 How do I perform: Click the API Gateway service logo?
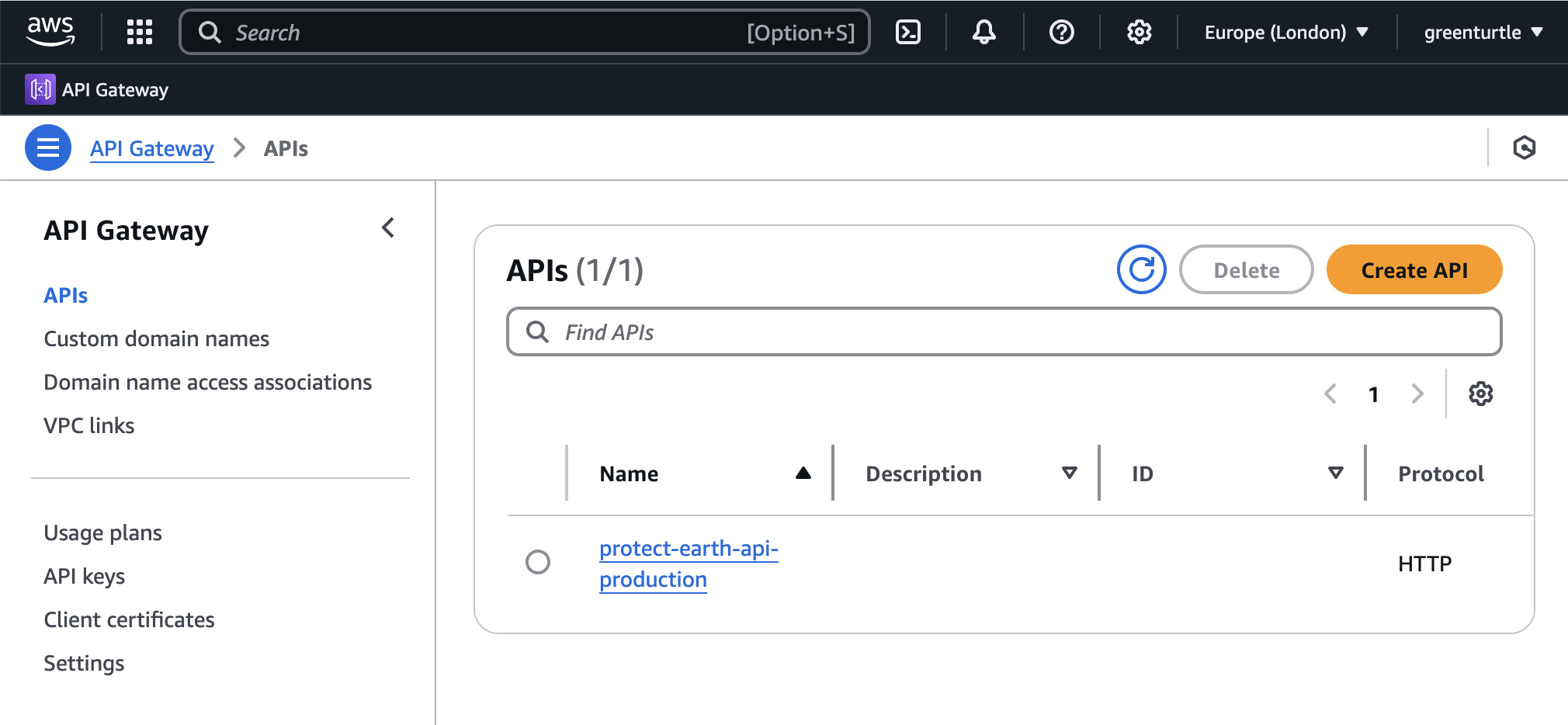point(40,88)
